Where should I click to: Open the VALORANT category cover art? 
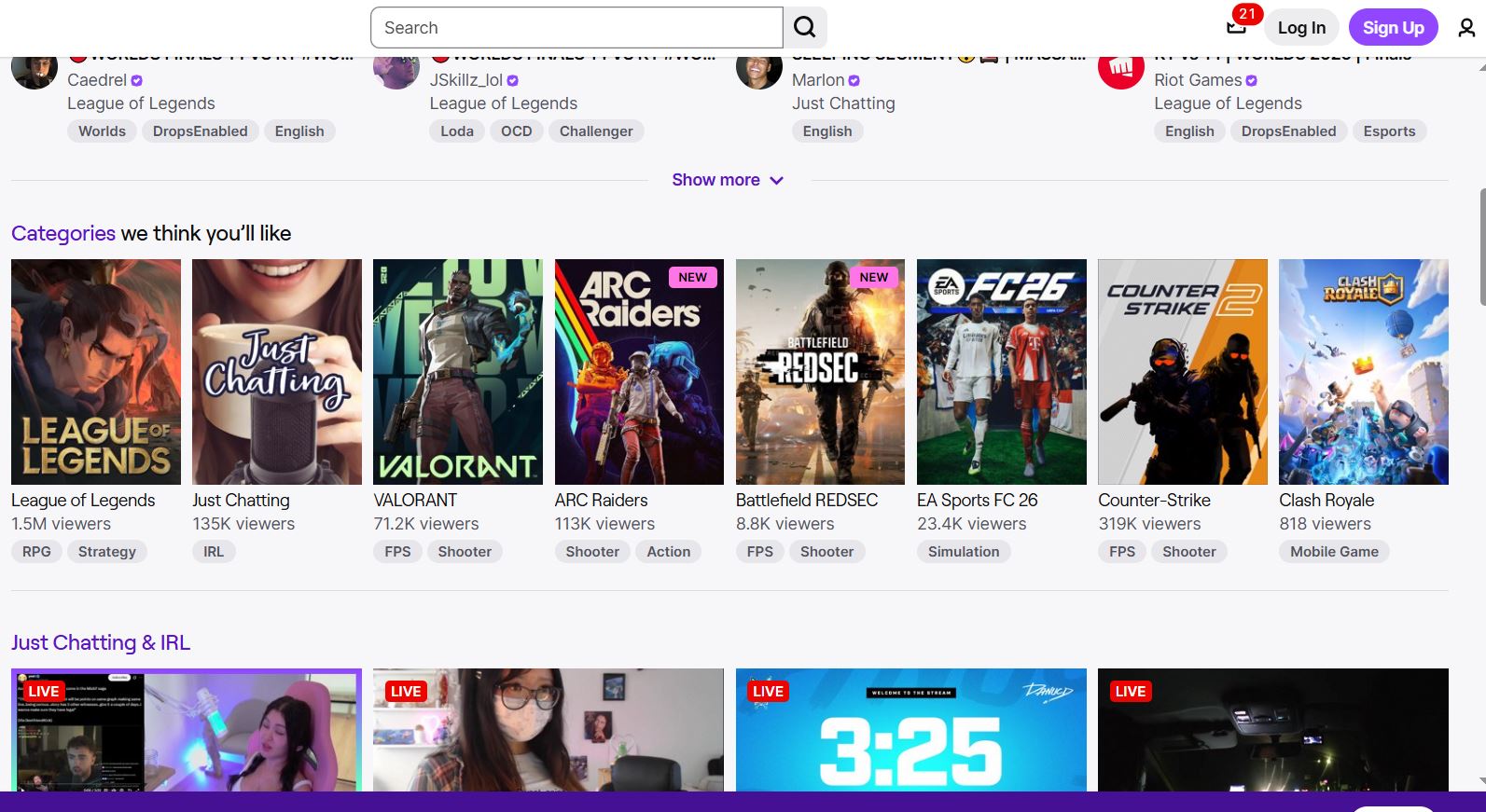tap(457, 372)
